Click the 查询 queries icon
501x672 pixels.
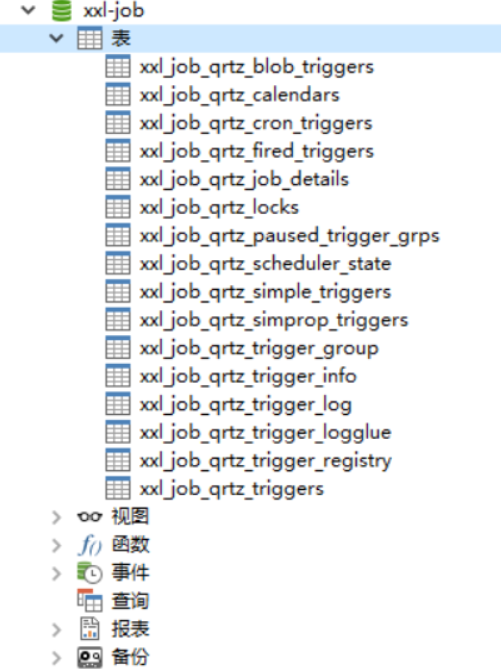(x=90, y=601)
